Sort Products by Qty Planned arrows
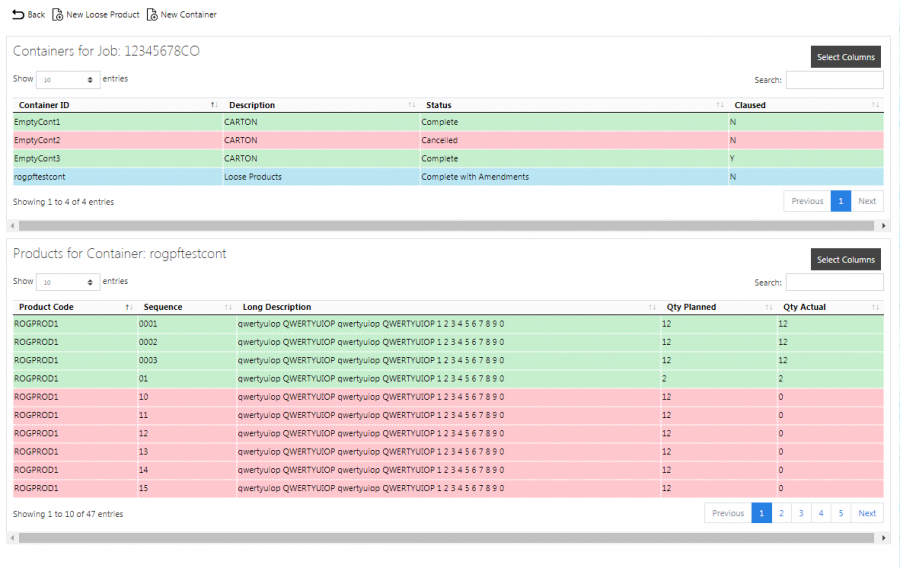This screenshot has height=568, width=900. click(x=769, y=307)
